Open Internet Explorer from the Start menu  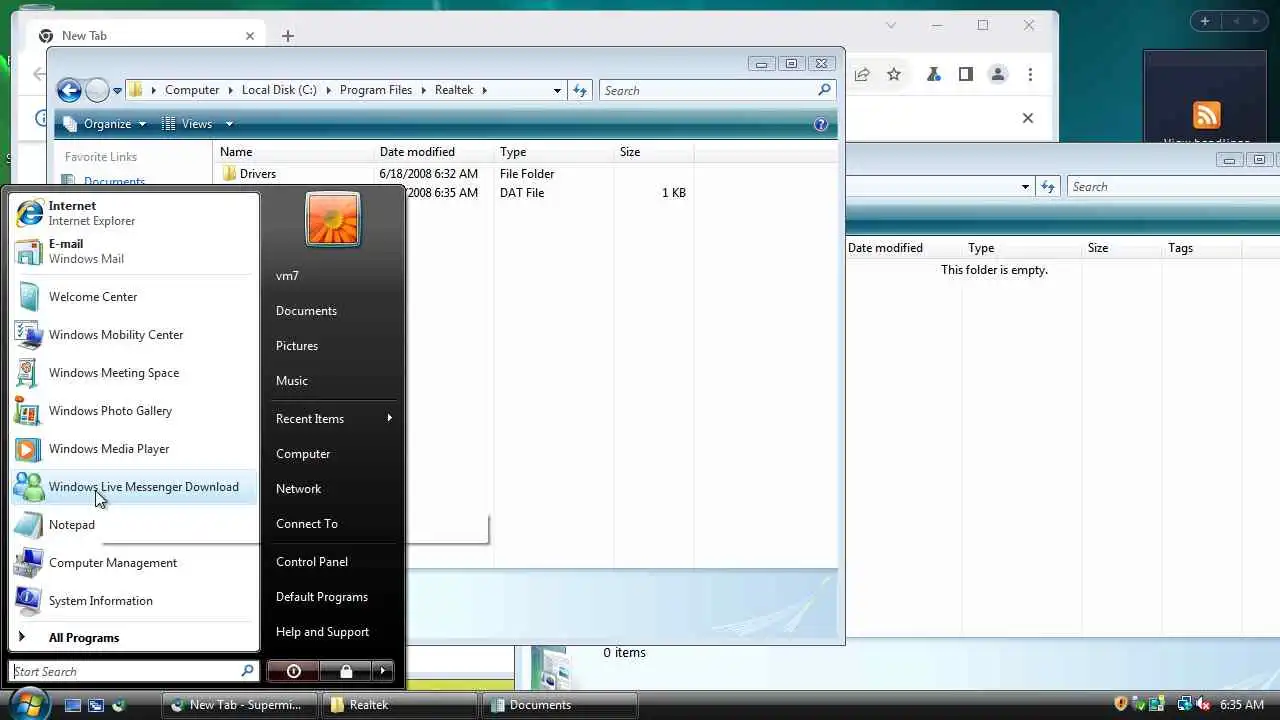click(134, 213)
